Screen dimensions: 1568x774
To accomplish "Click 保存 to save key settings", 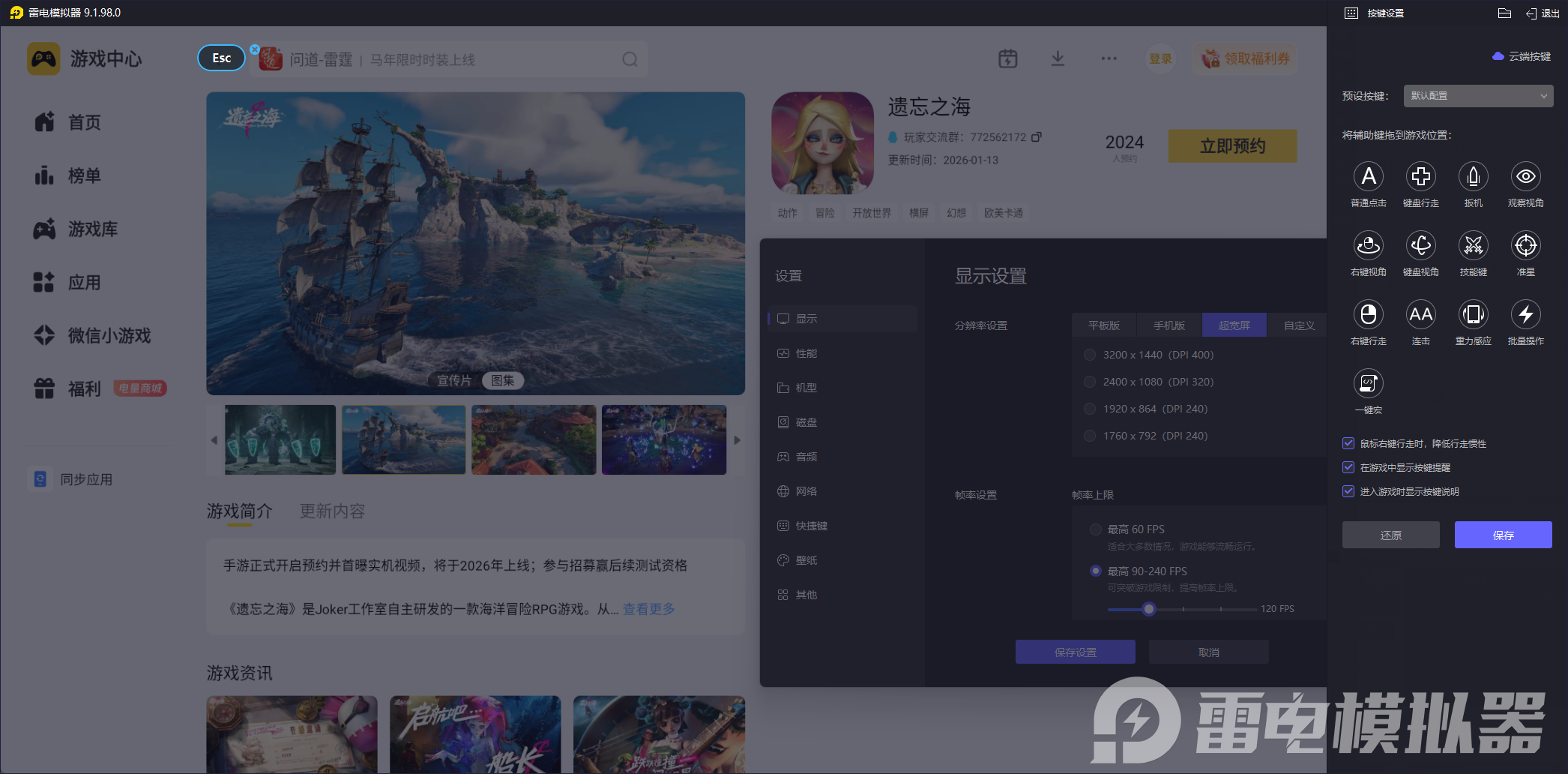I will [1504, 535].
